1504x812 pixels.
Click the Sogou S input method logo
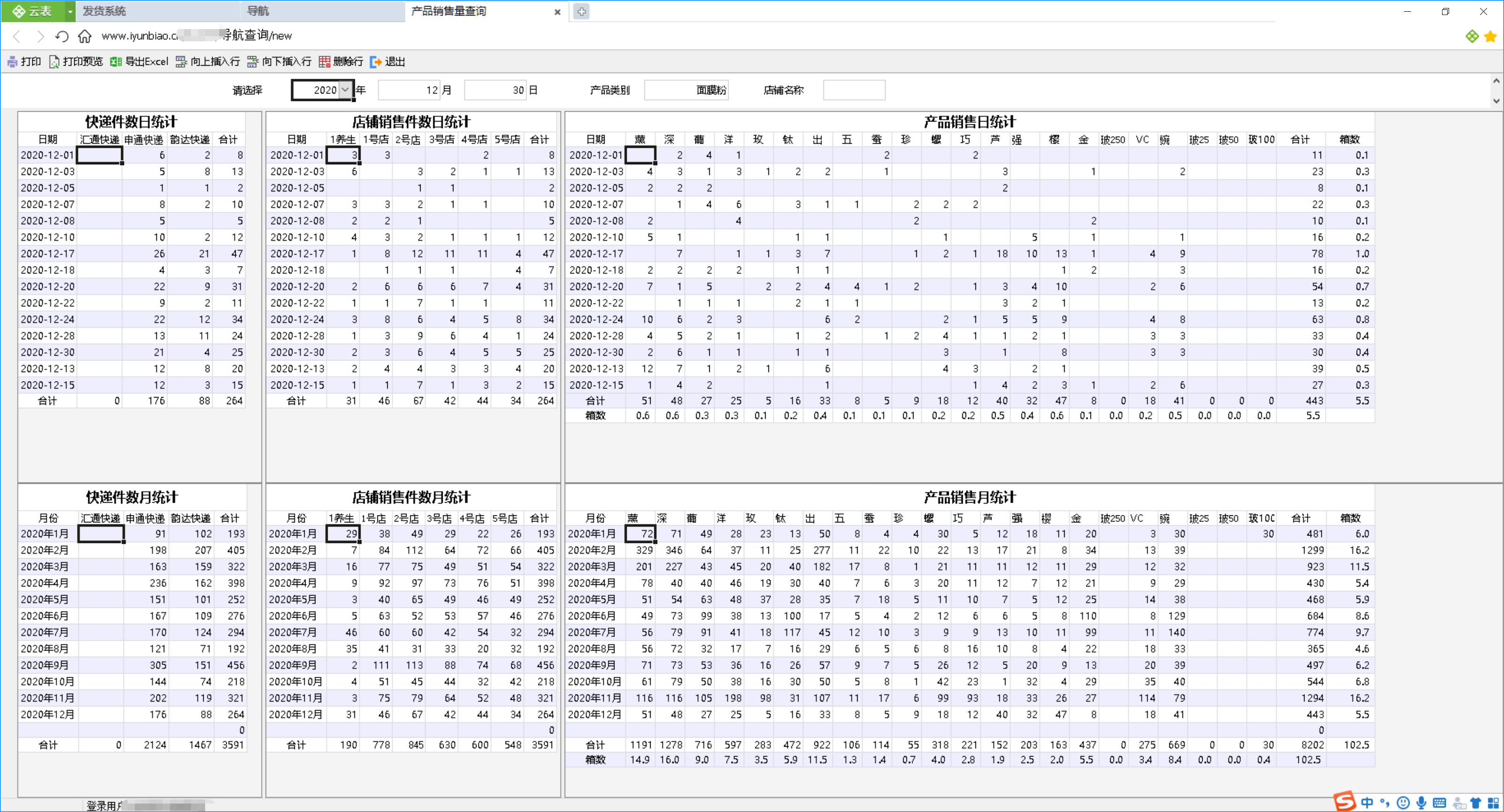(1344, 802)
